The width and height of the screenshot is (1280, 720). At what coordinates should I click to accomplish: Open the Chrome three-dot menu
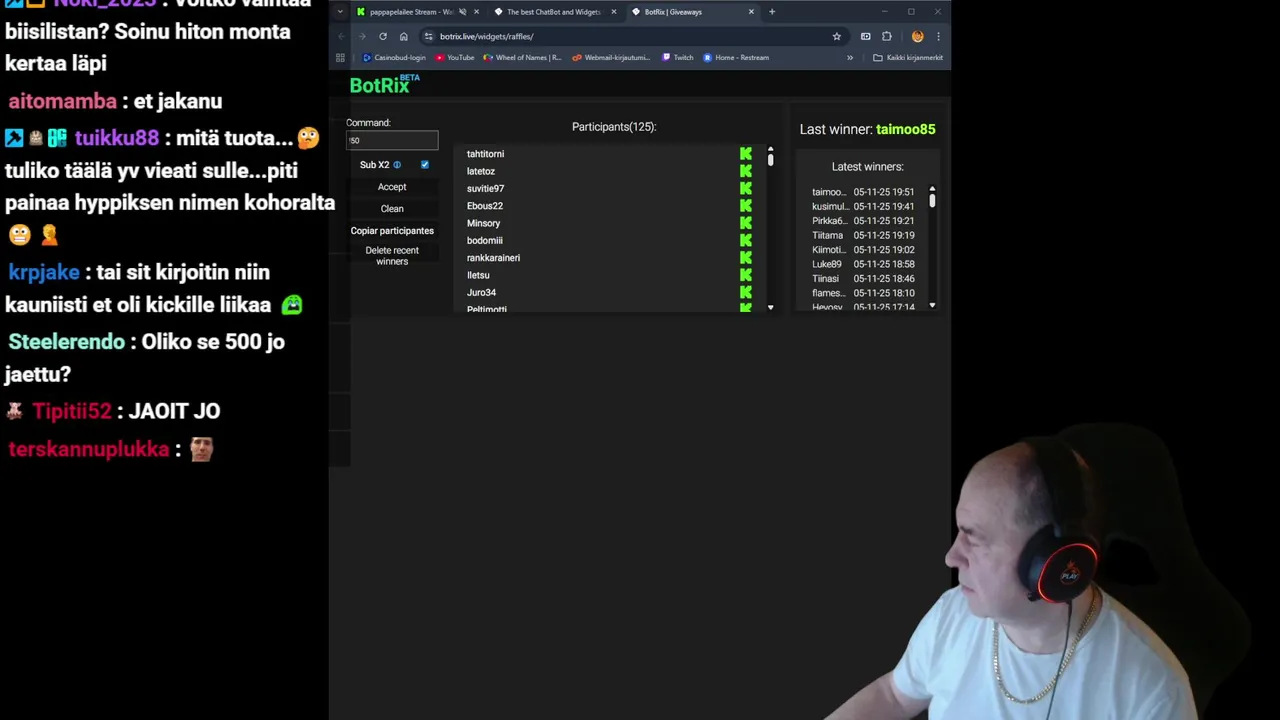938,36
